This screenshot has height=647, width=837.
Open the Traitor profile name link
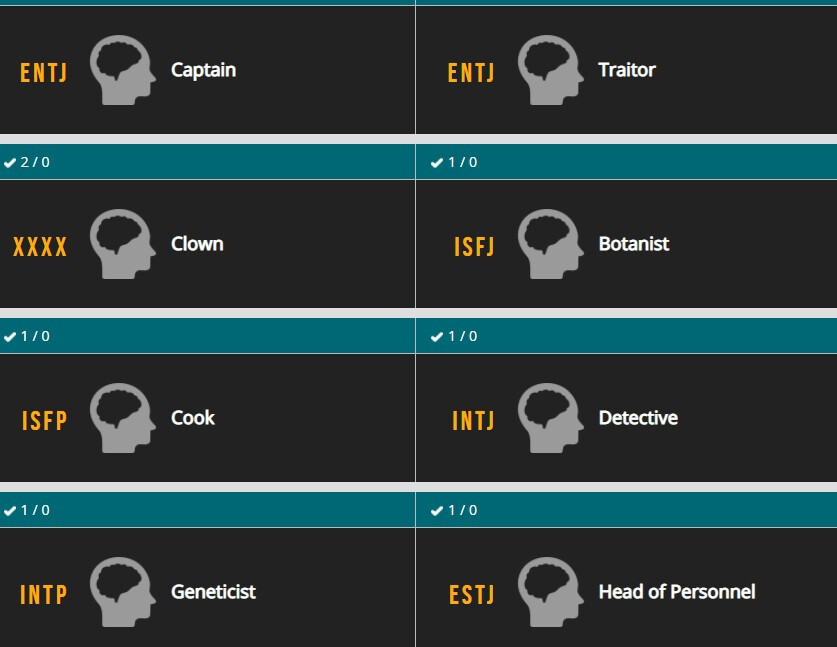tap(627, 70)
